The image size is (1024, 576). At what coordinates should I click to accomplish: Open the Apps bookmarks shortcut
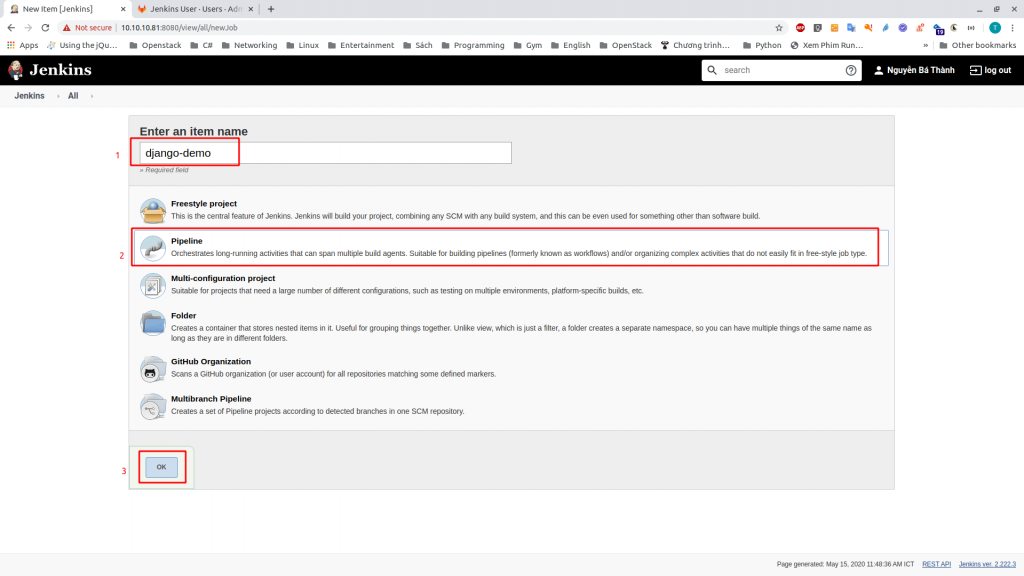point(23,45)
